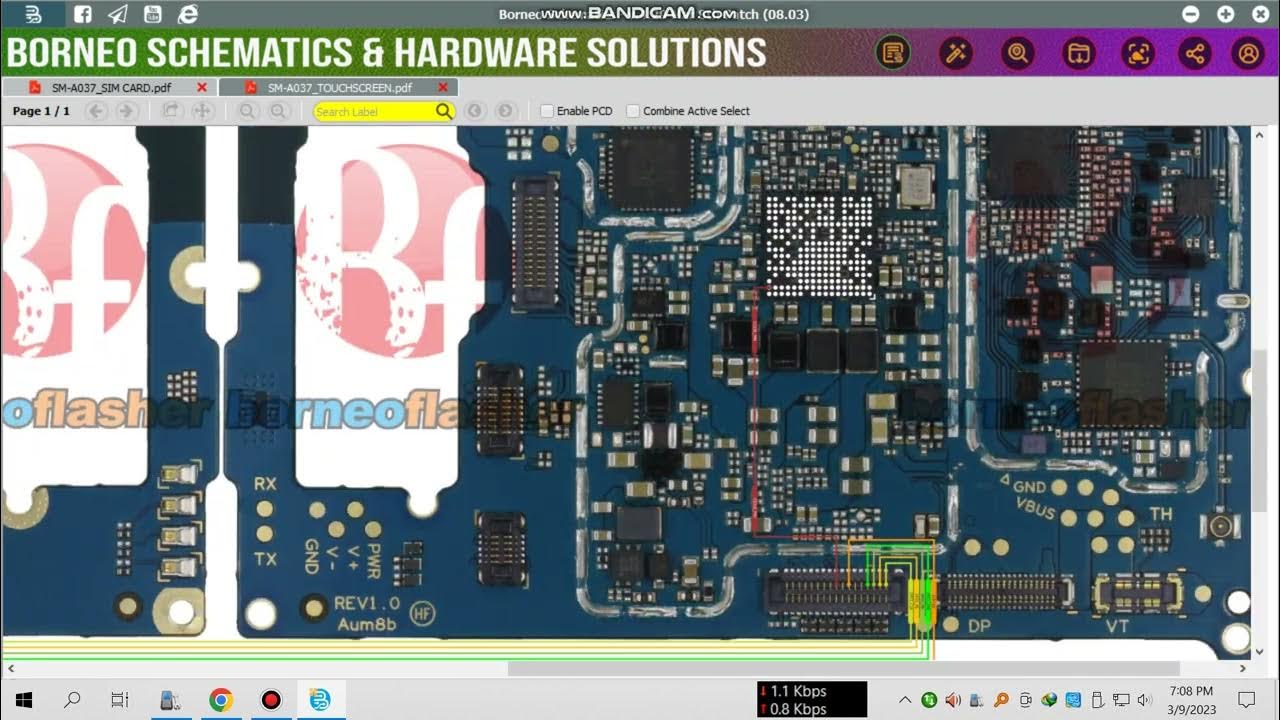1280x720 pixels.
Task: Click the Page 1 / 1 indicator
Action: pos(41,111)
